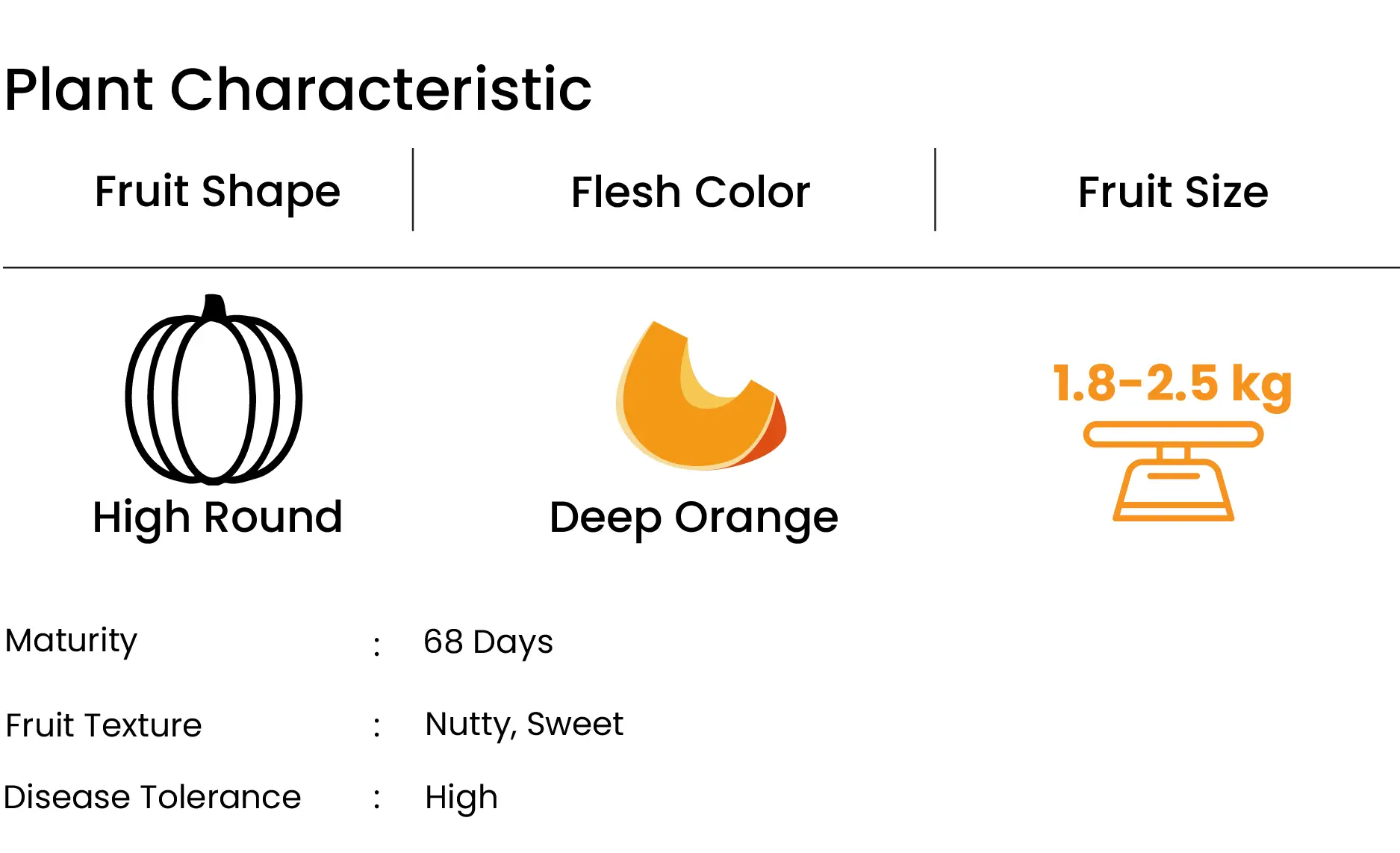This screenshot has width=1400, height=853.
Task: Click the Deep Orange label
Action: click(x=694, y=518)
